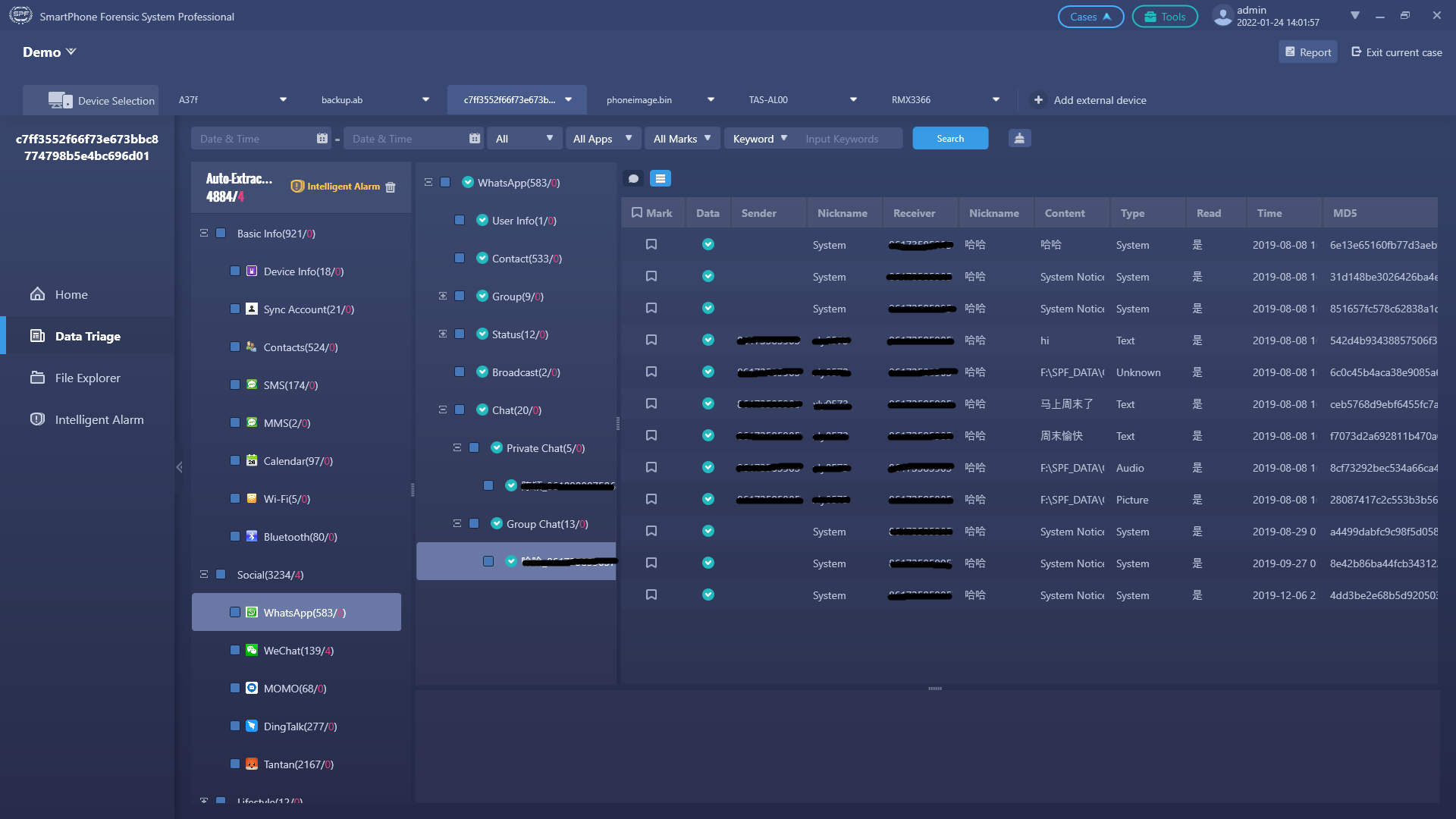Click the export icon beside Search

tap(1019, 138)
